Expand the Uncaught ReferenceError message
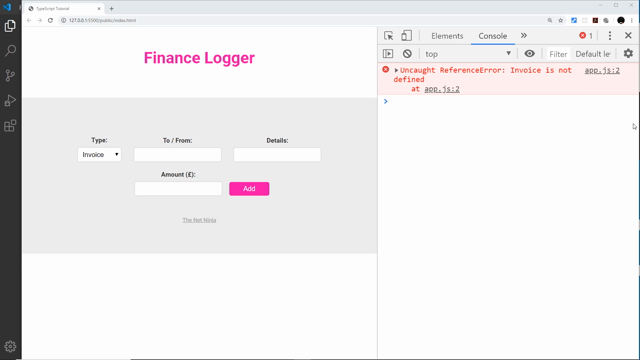640x360 pixels. (x=396, y=71)
